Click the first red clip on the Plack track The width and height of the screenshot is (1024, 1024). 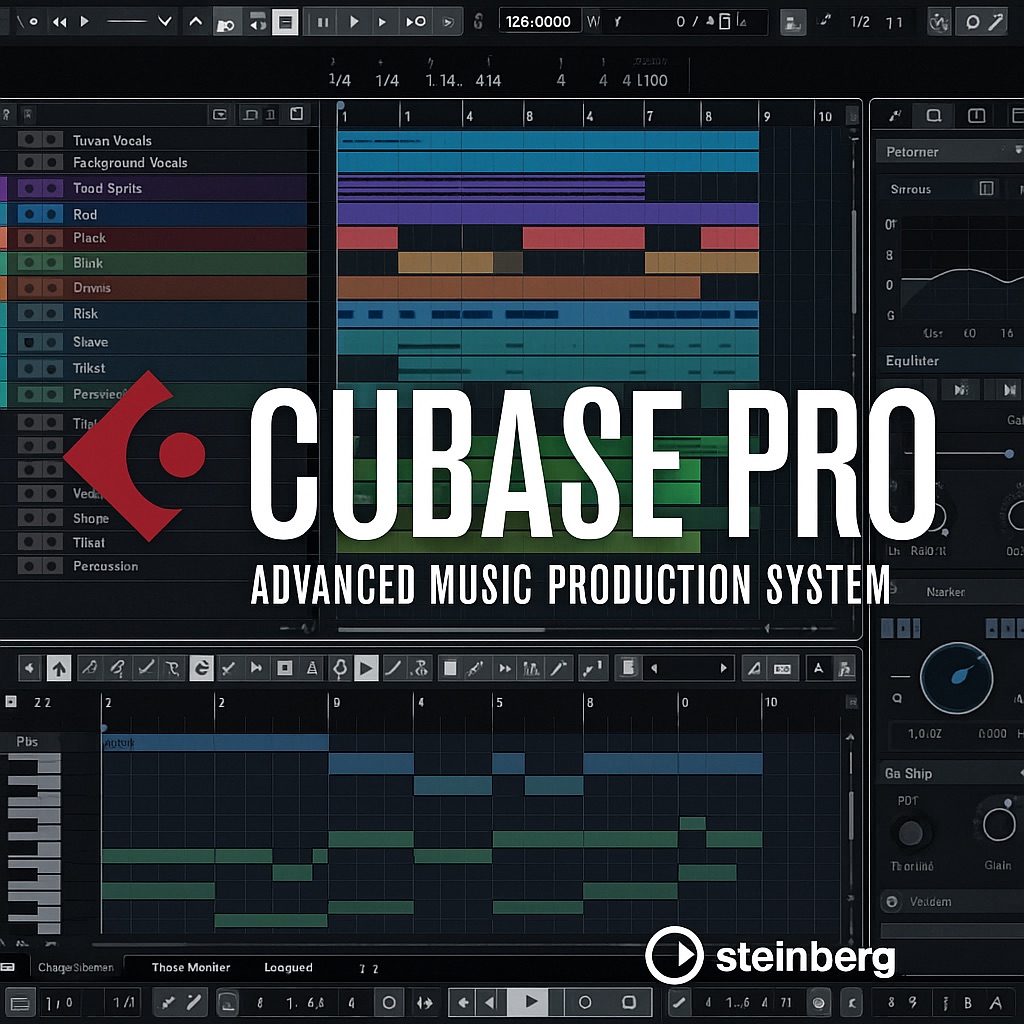tap(367, 238)
